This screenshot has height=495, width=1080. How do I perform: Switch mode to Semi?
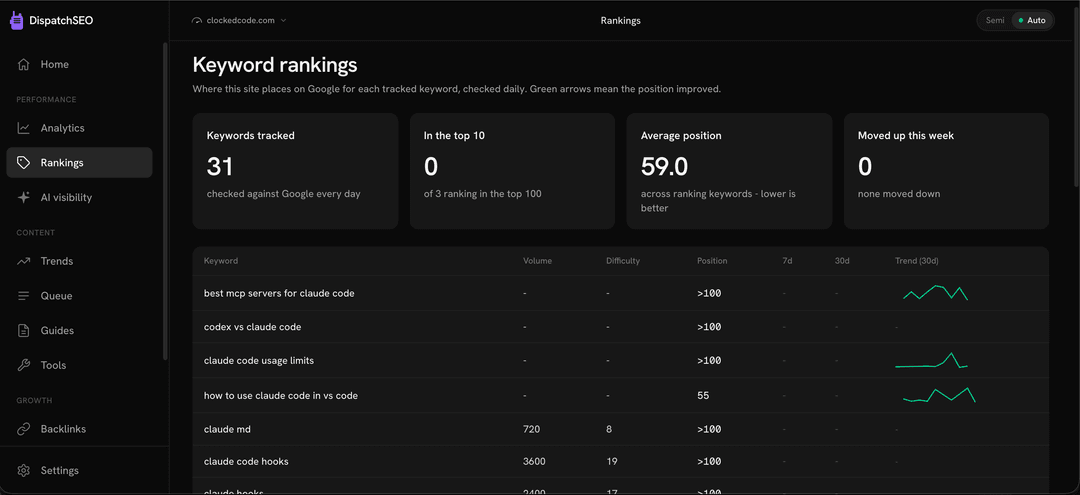995,21
